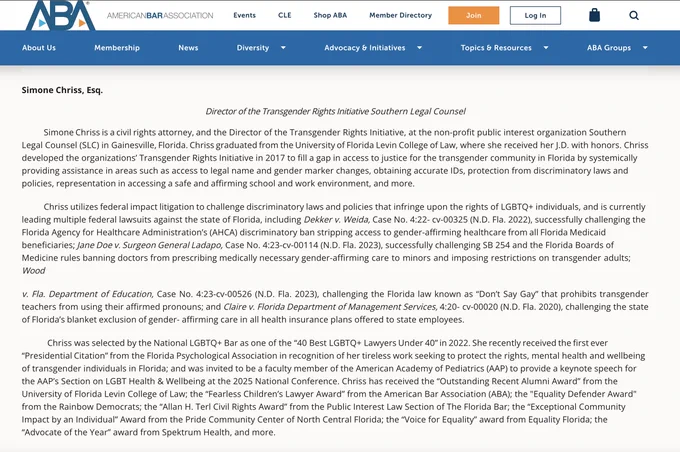This screenshot has height=452, width=680.
Task: Expand the ABA Groups dropdown arrow
Action: (645, 48)
